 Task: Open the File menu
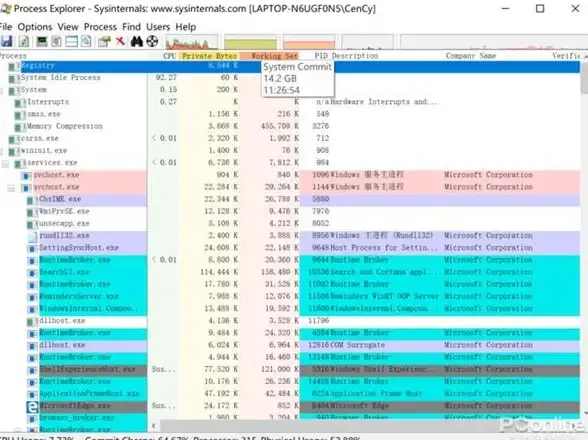(x=6, y=27)
